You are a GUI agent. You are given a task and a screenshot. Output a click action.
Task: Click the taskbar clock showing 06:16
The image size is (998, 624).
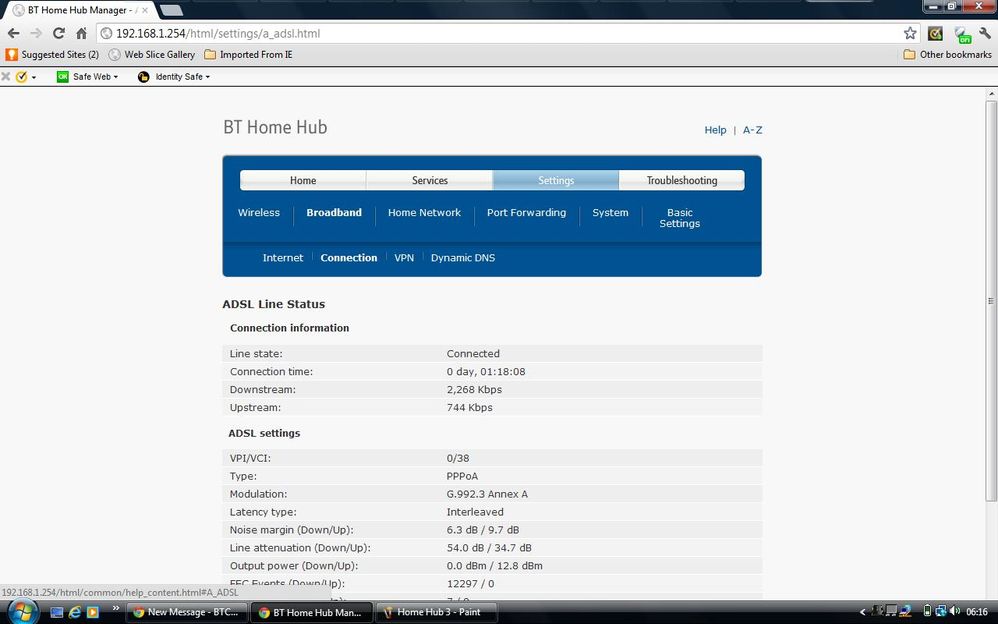[x=977, y=612]
